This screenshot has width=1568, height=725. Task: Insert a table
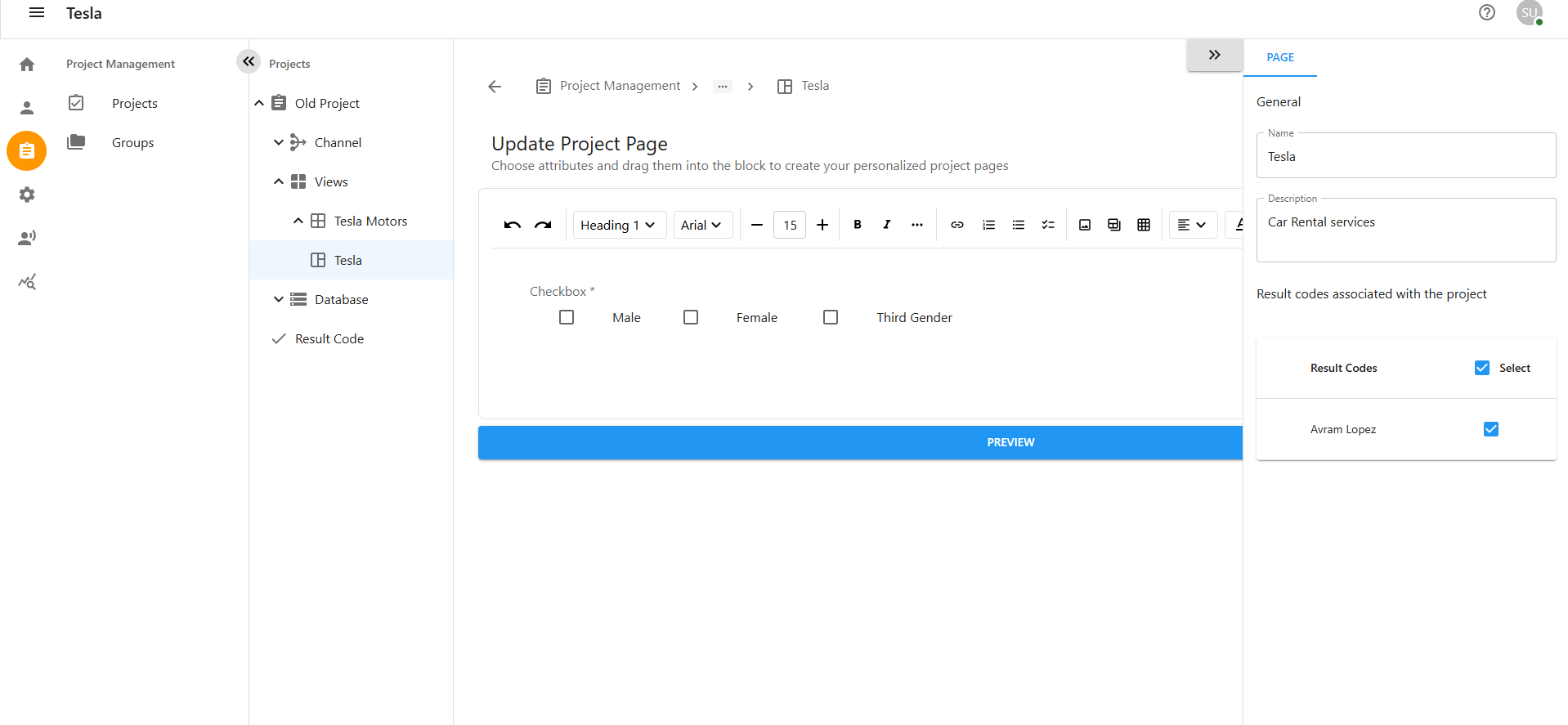pos(1144,225)
